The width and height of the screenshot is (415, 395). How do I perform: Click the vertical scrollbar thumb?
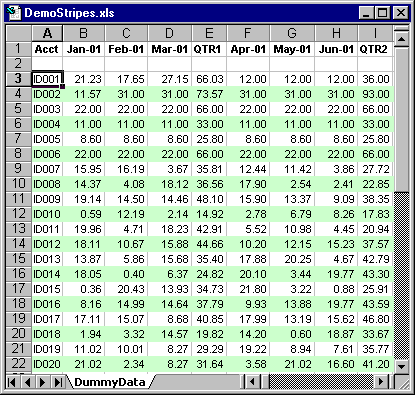pyautogui.click(x=401, y=120)
